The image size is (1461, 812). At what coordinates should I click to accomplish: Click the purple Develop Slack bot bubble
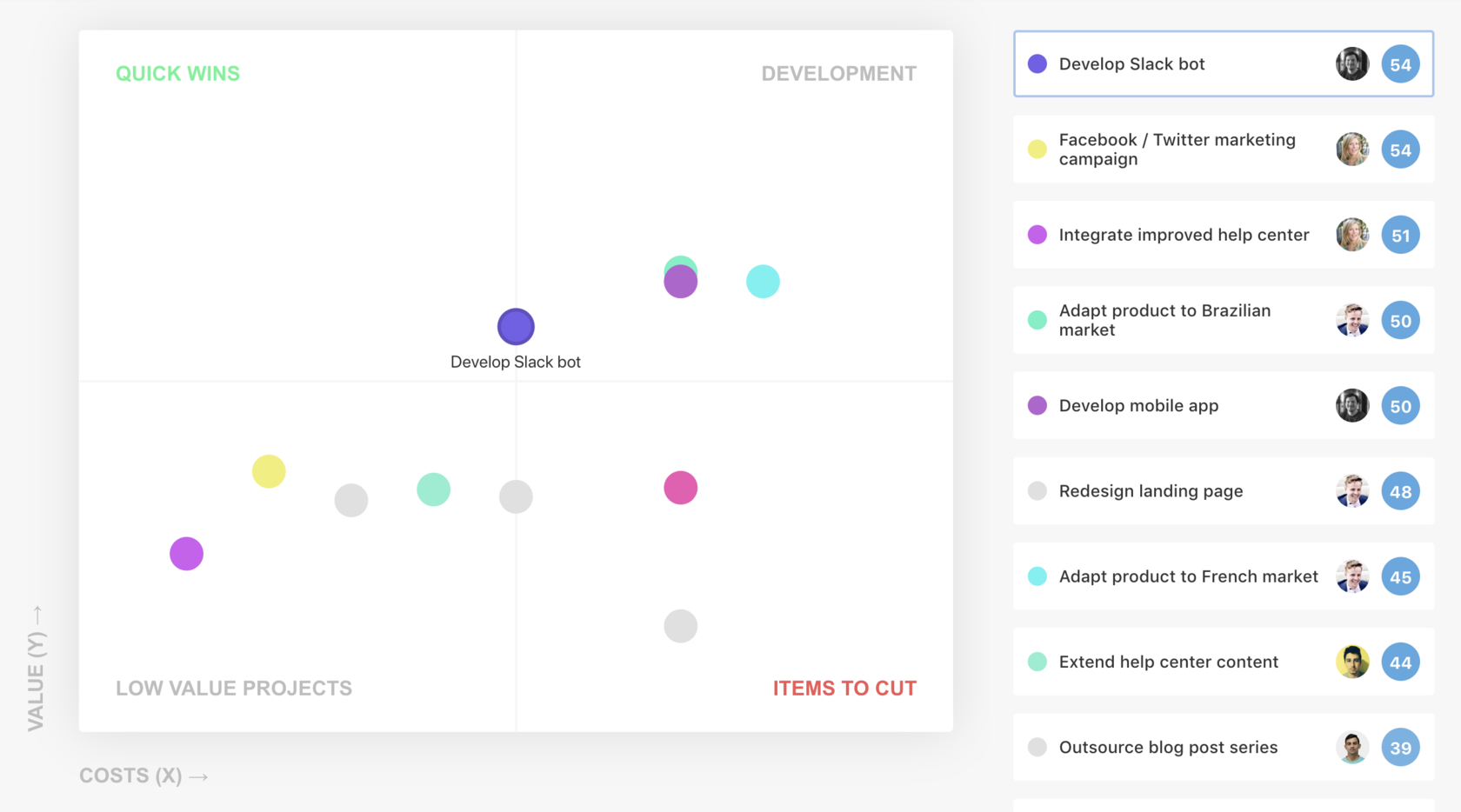[515, 326]
